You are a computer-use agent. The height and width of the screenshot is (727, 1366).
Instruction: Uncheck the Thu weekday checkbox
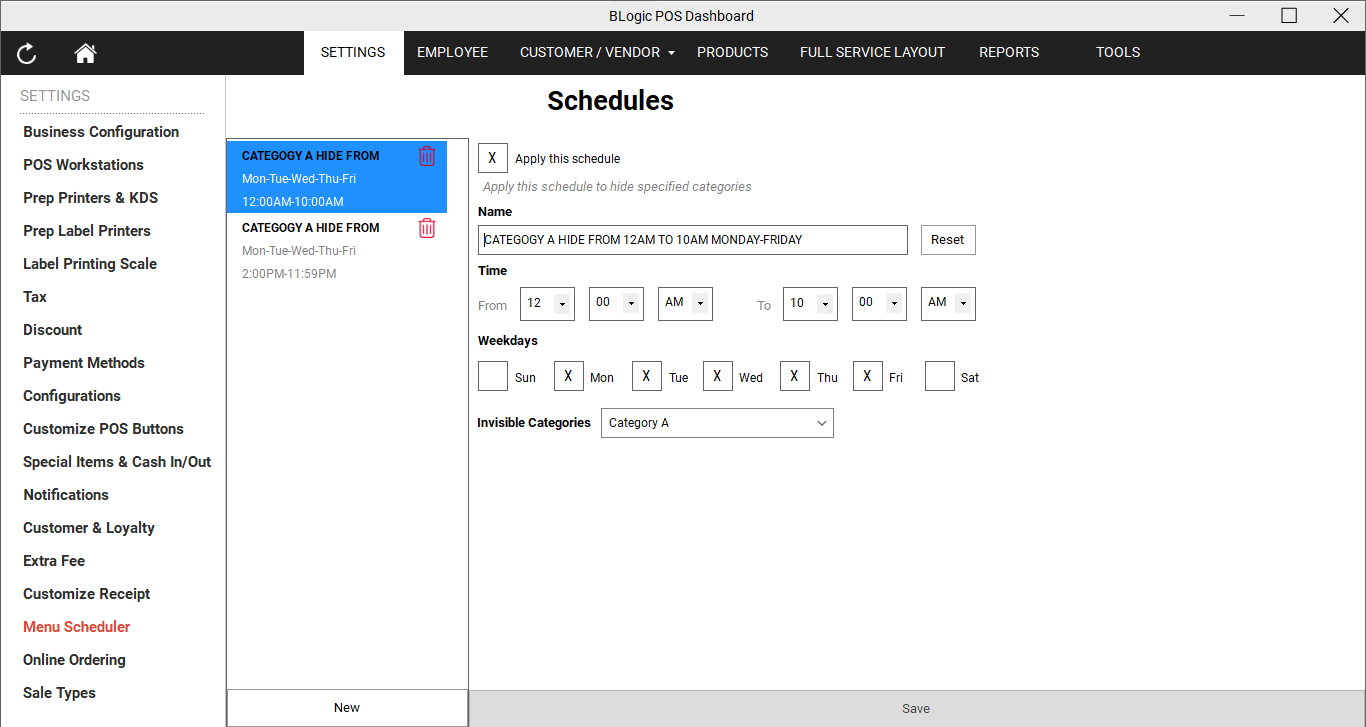[x=795, y=376]
